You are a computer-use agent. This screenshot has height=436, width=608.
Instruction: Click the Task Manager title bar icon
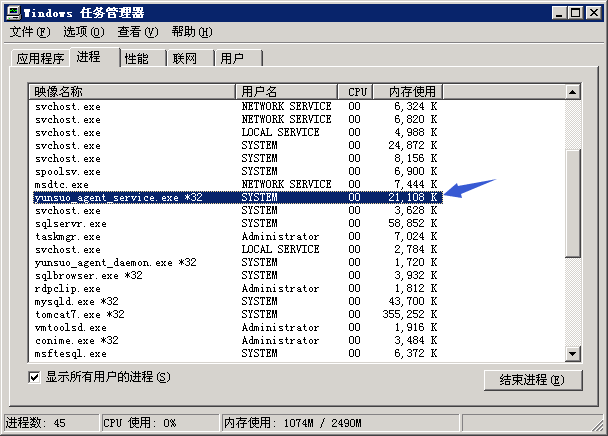pyautogui.click(x=12, y=12)
